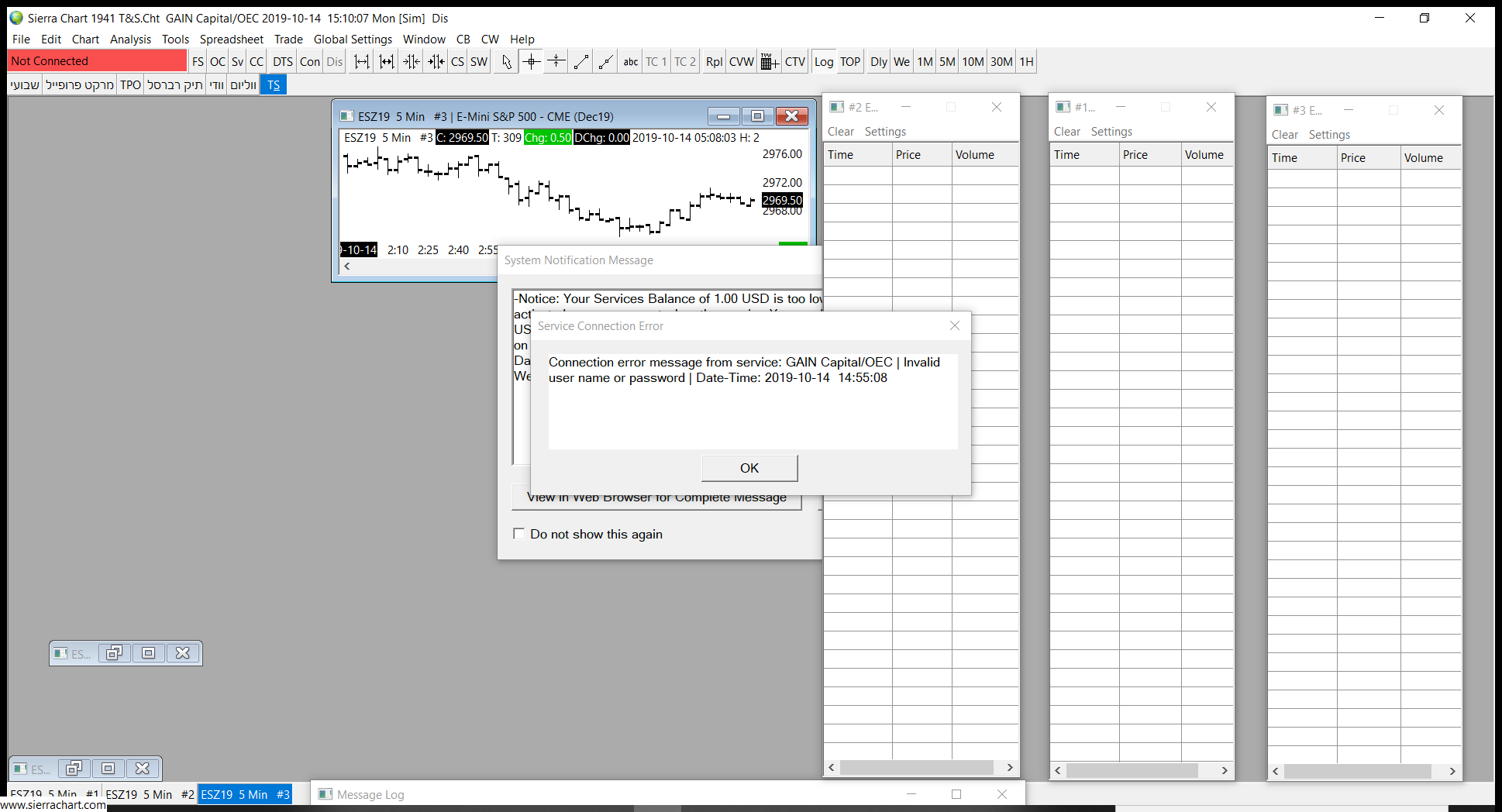Open Settings in the #2 time and sales window
The height and width of the screenshot is (812, 1502).
885,132
